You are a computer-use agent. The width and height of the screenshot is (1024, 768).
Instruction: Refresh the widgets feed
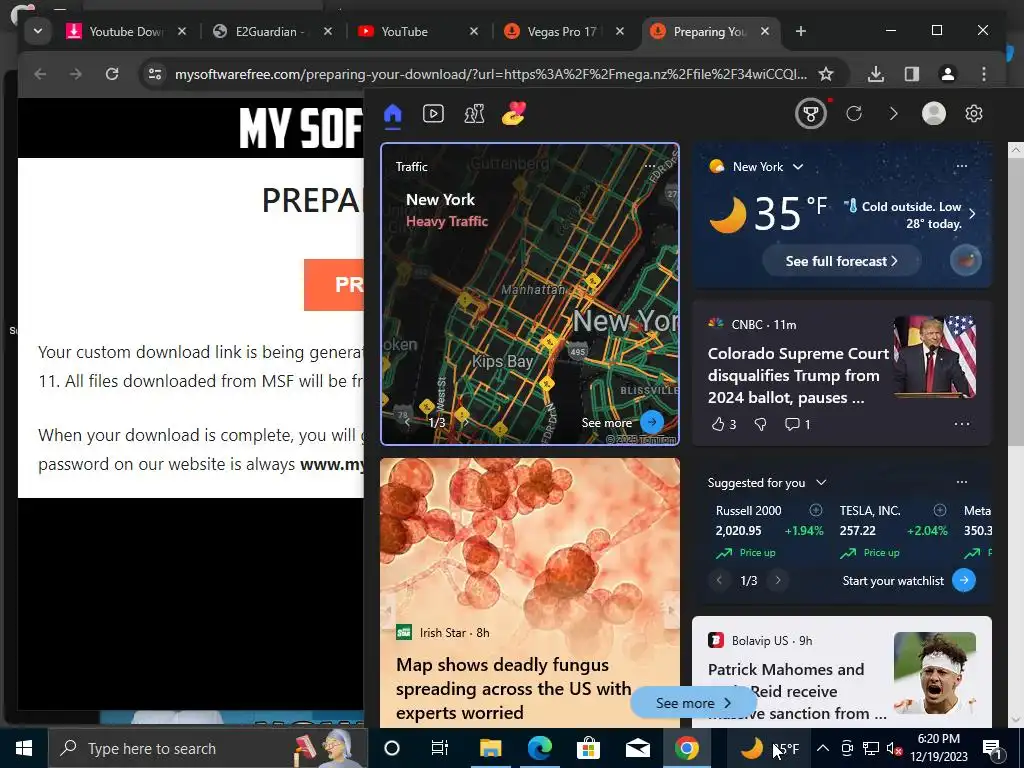click(854, 114)
